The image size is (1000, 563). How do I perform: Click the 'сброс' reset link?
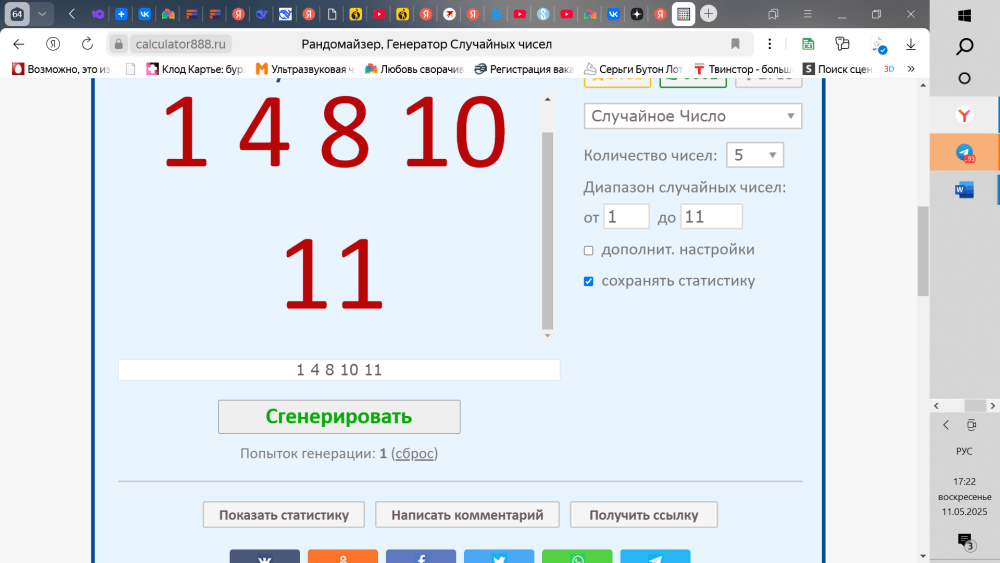pyautogui.click(x=414, y=454)
